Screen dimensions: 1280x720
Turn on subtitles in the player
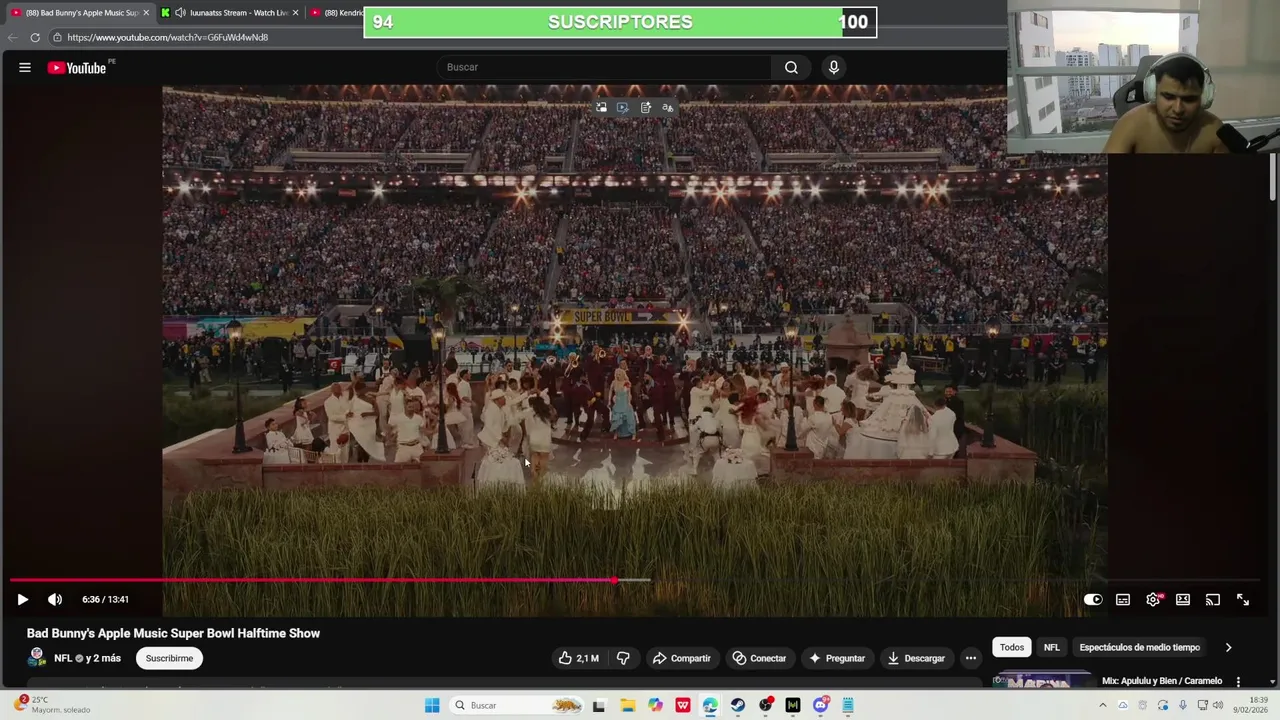[1123, 599]
